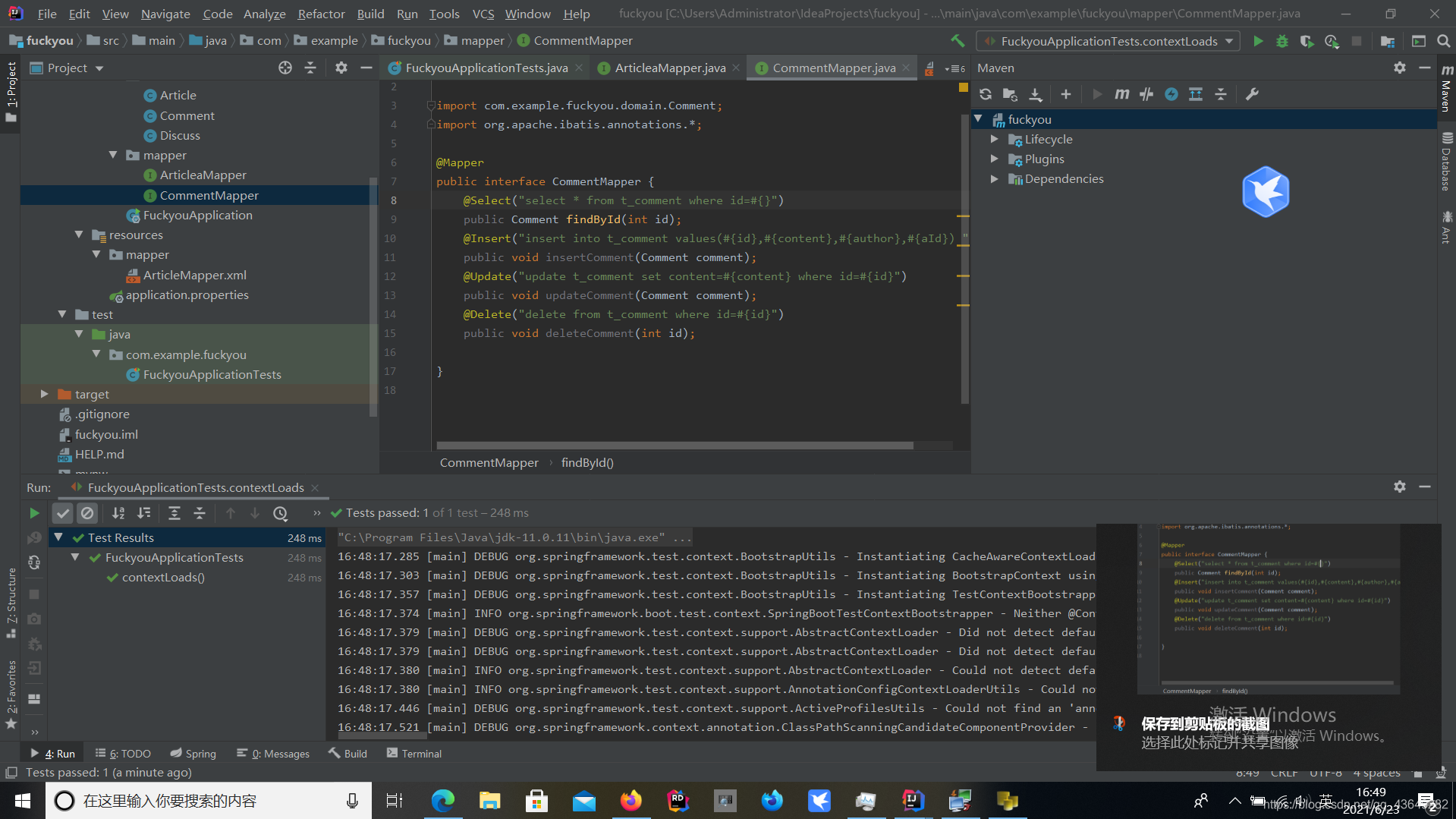
Task: Rerun tests with green arrow in Run panel
Action: (x=34, y=513)
